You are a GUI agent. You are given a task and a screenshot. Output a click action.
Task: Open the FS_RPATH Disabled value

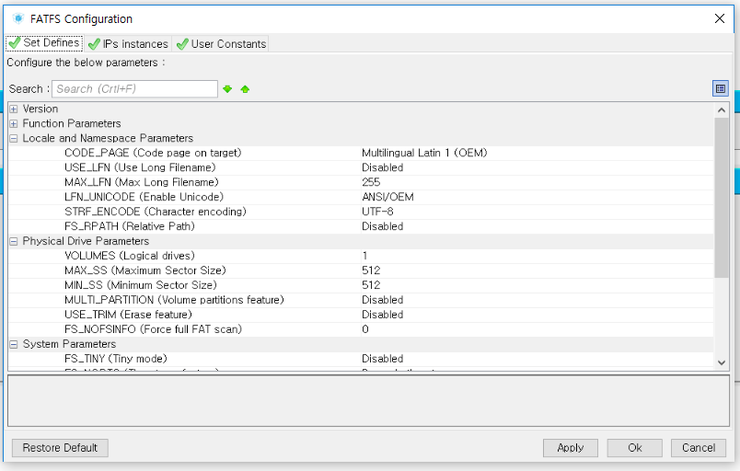click(382, 227)
